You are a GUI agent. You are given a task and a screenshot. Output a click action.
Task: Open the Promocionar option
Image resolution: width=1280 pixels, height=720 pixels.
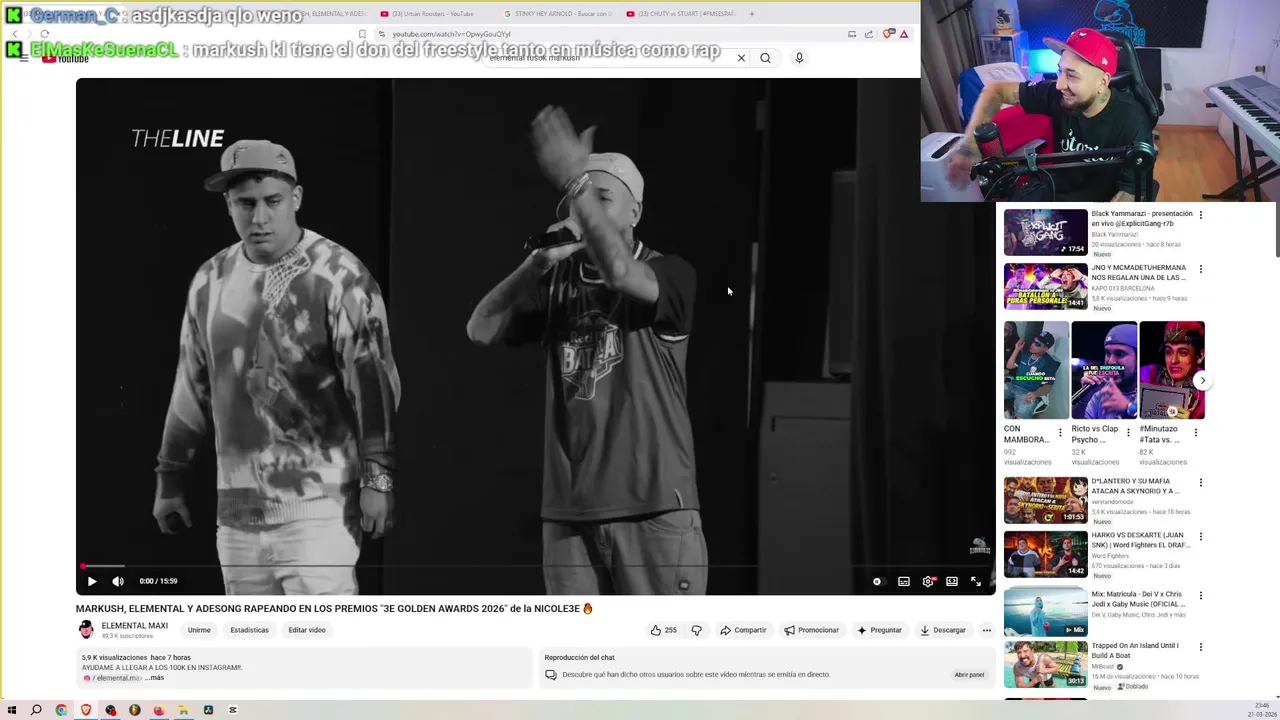pos(811,630)
